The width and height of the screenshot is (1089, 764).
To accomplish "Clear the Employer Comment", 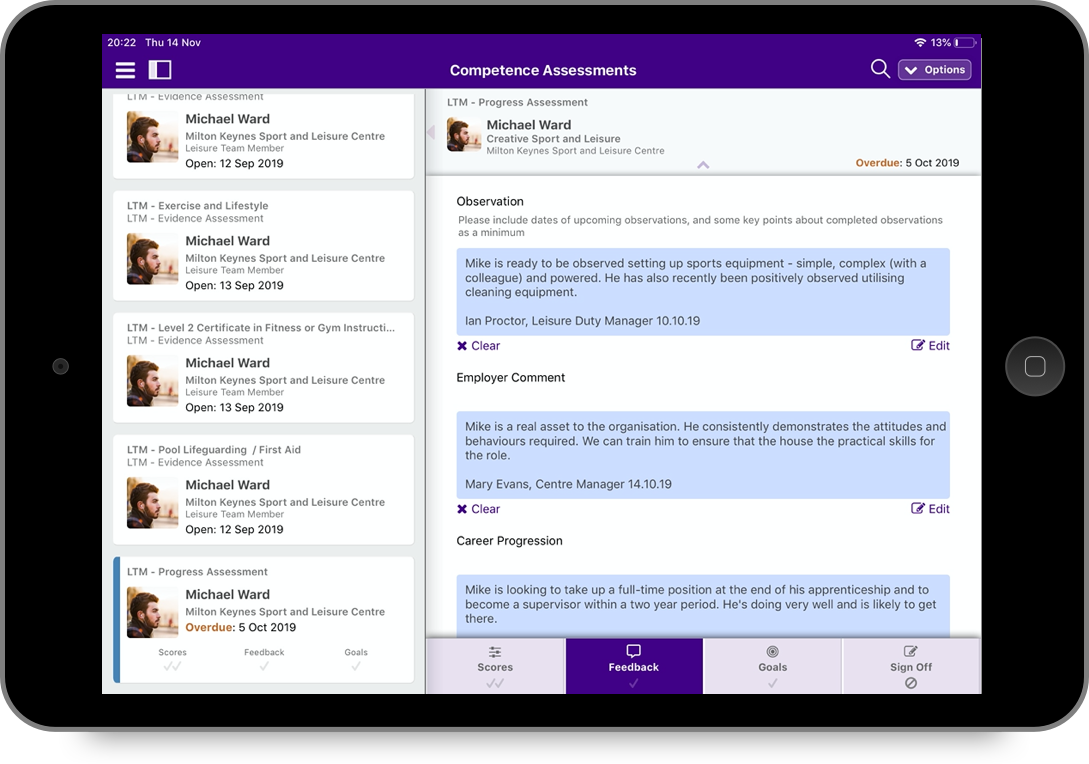I will [x=479, y=509].
